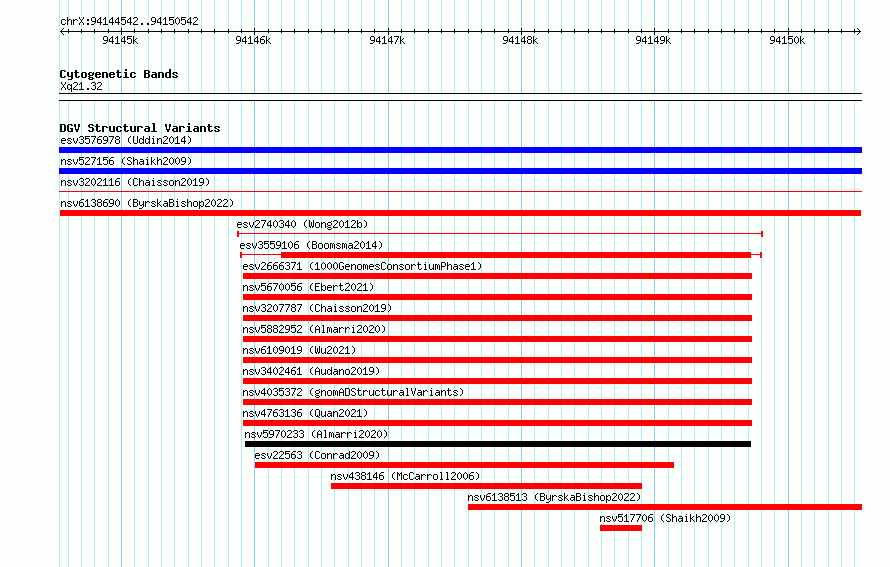Click the nsv5882952 (Almarri2020) label
Viewport: 890px width, 567px height.
tap(314, 329)
